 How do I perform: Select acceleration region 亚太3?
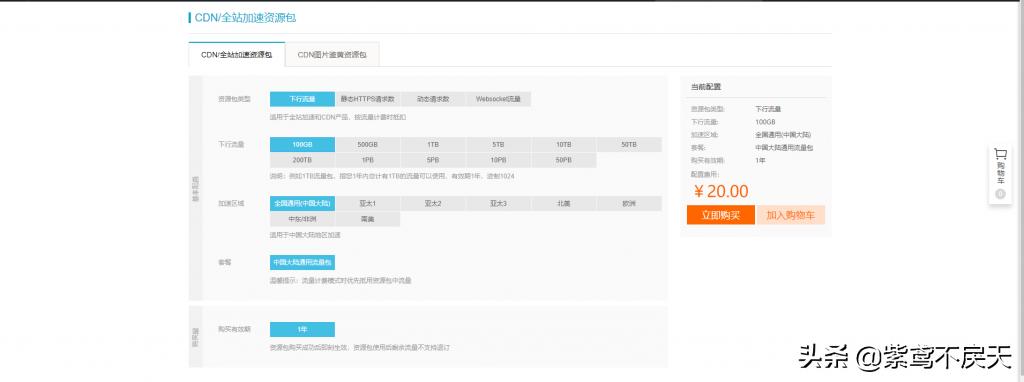498,204
